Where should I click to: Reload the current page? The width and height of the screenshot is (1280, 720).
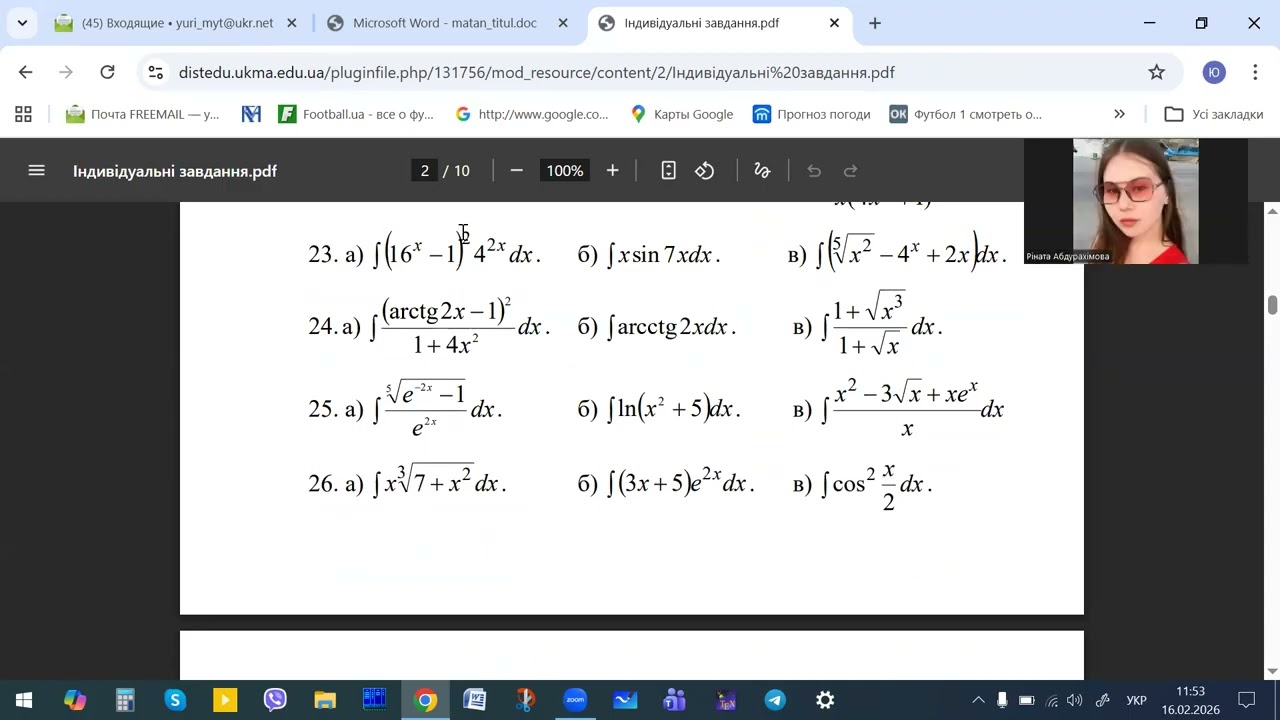coord(107,72)
